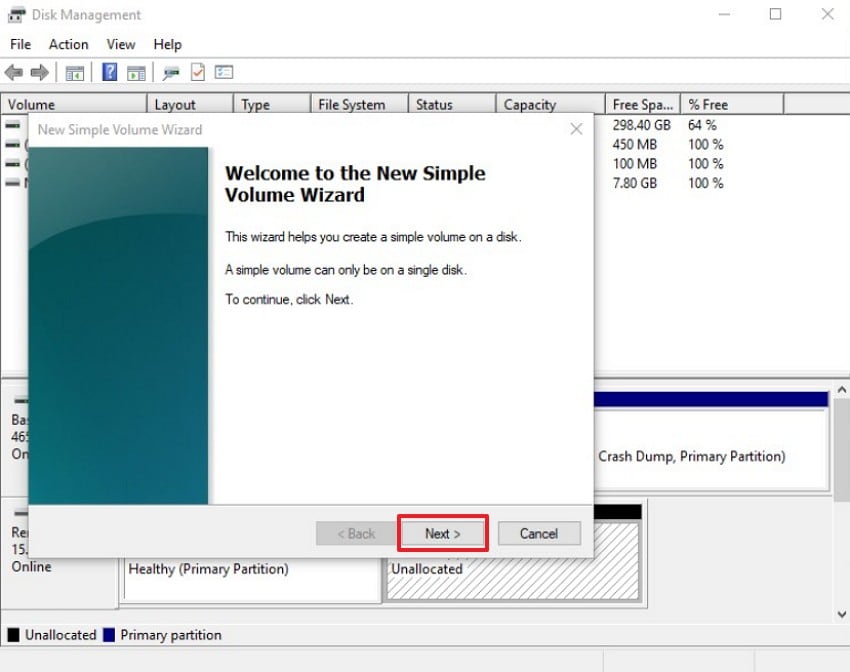Select the Healthy (Primary Partition) block
The width and height of the screenshot is (850, 672).
point(252,578)
